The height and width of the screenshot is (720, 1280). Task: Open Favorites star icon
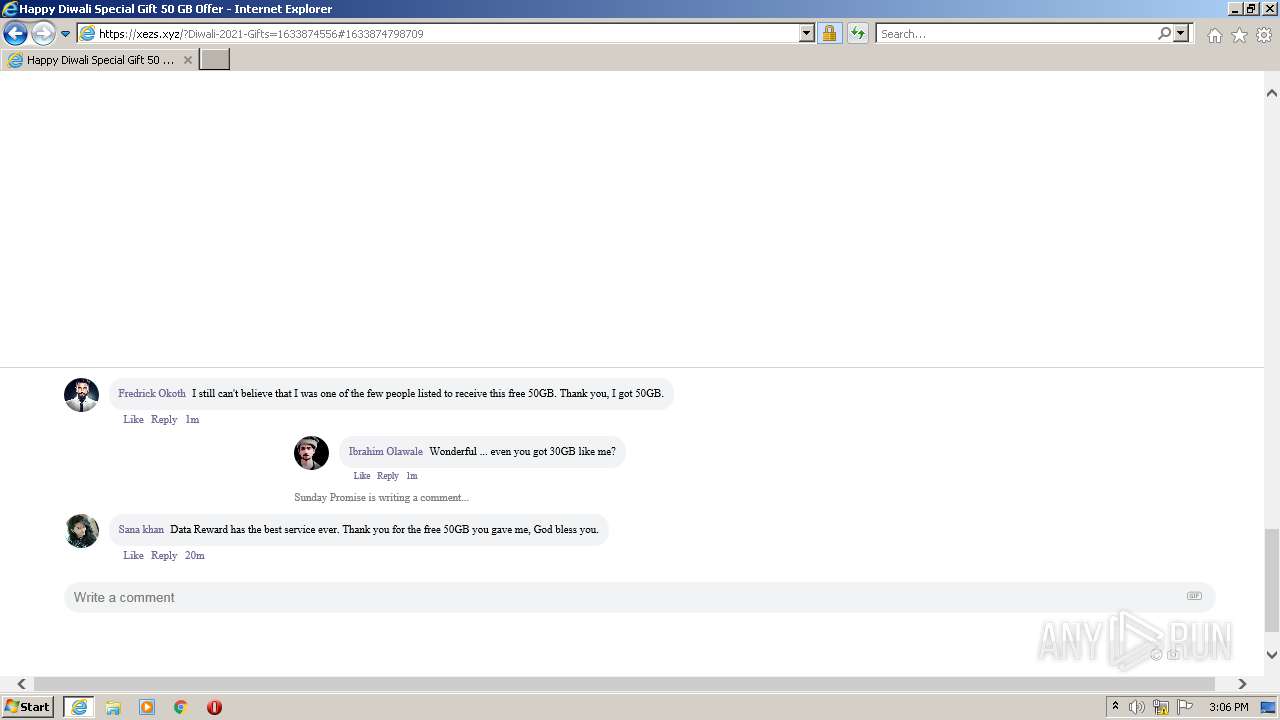tap(1239, 35)
